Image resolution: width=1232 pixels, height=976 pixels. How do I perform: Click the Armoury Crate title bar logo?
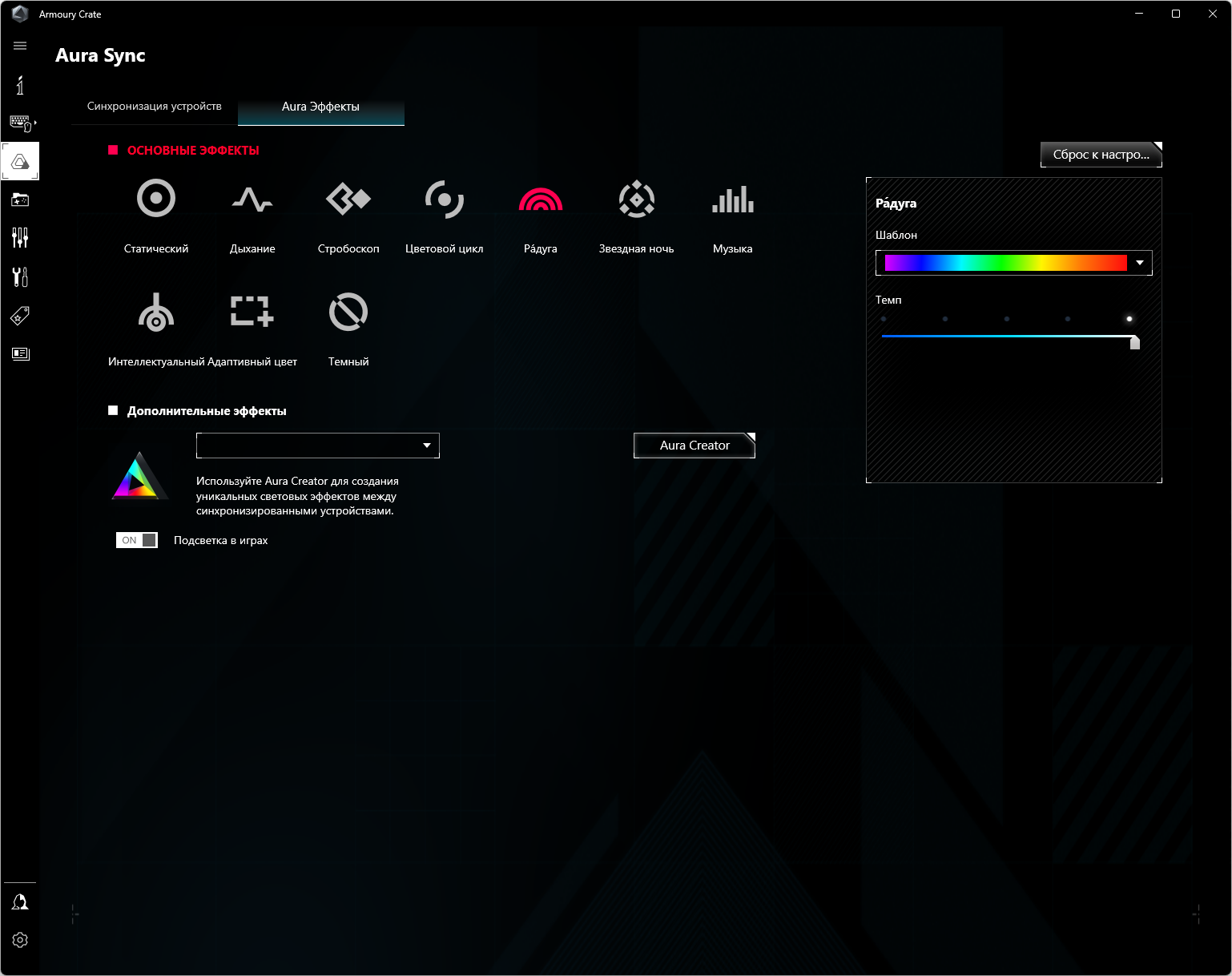(20, 14)
